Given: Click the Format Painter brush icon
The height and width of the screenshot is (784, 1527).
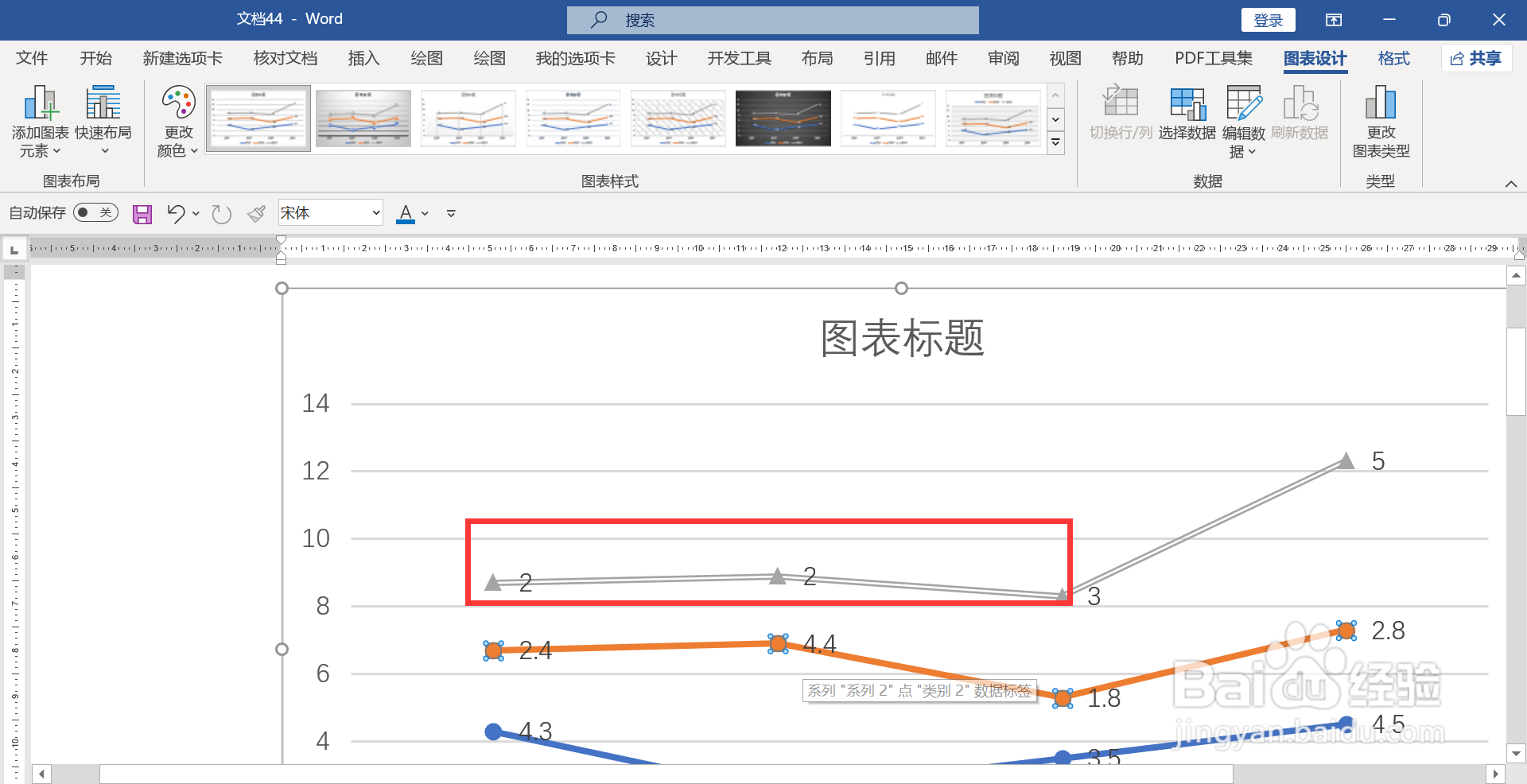Looking at the screenshot, I should click(x=256, y=214).
